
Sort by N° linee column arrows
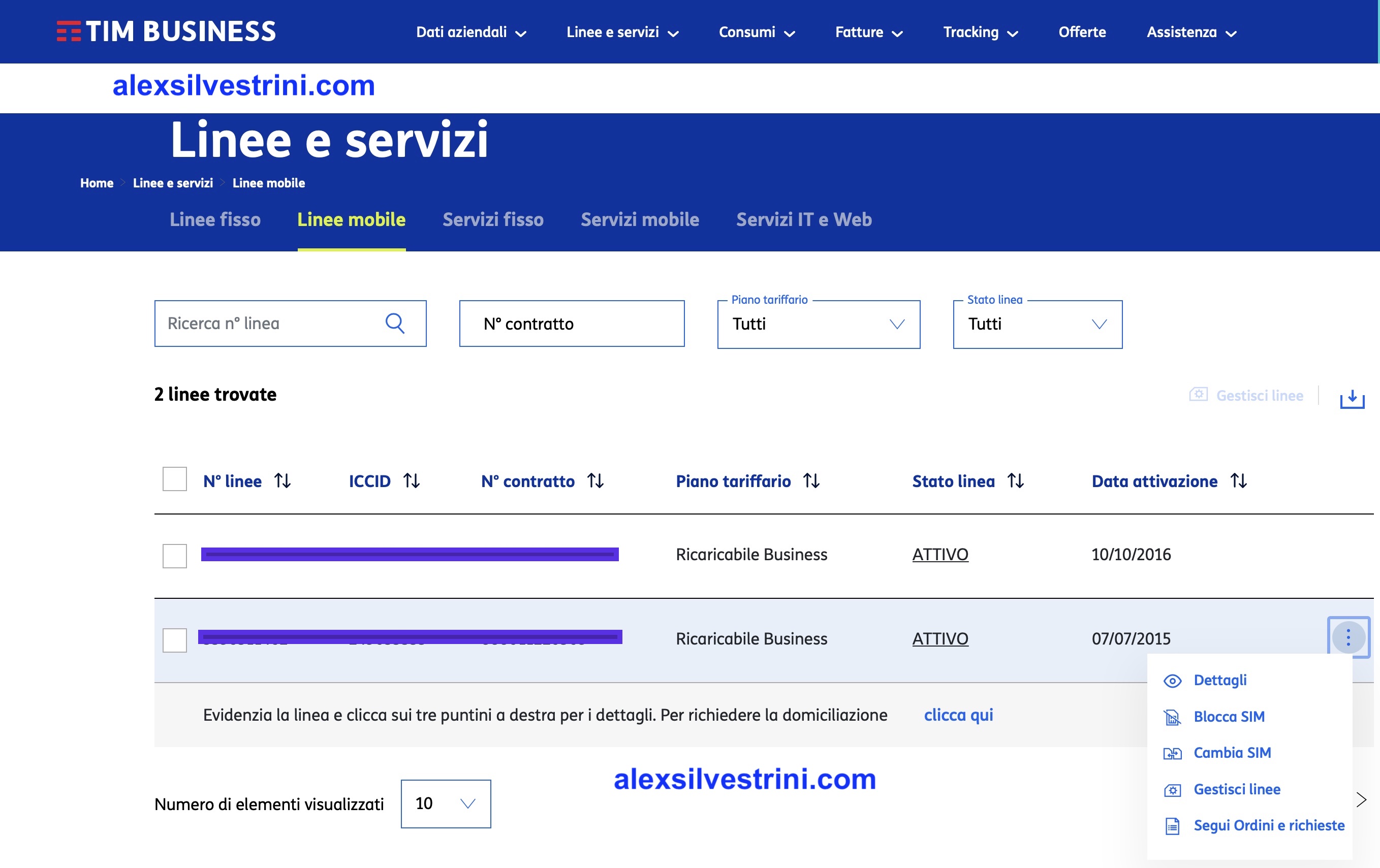(x=283, y=480)
